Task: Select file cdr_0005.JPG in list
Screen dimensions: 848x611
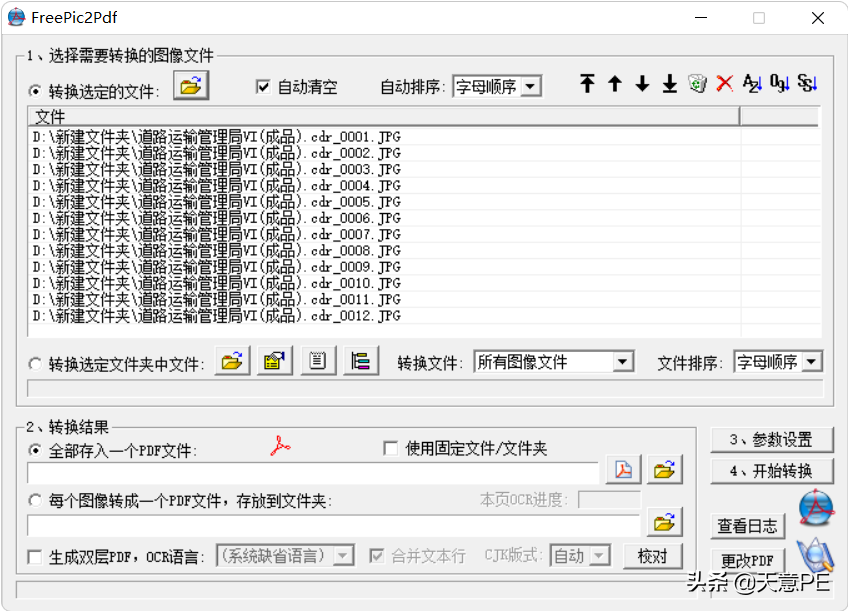Action: coord(216,202)
